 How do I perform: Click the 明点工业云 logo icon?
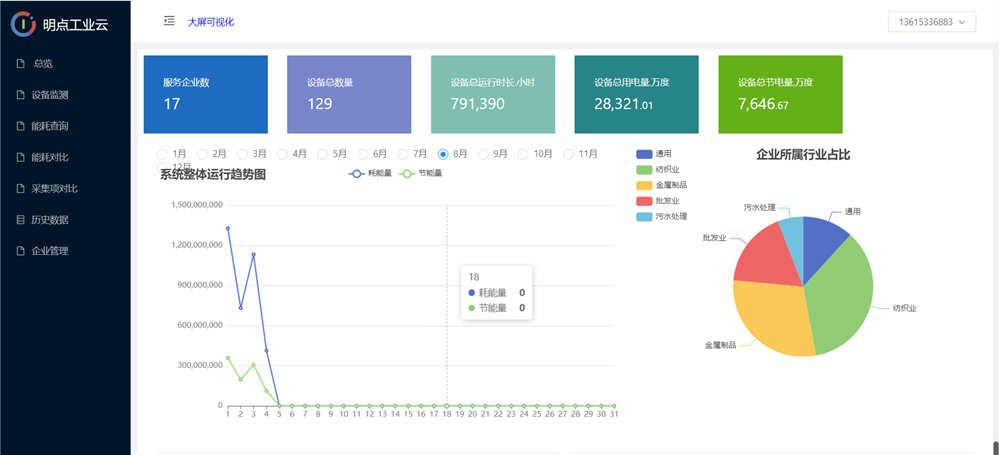[x=23, y=22]
